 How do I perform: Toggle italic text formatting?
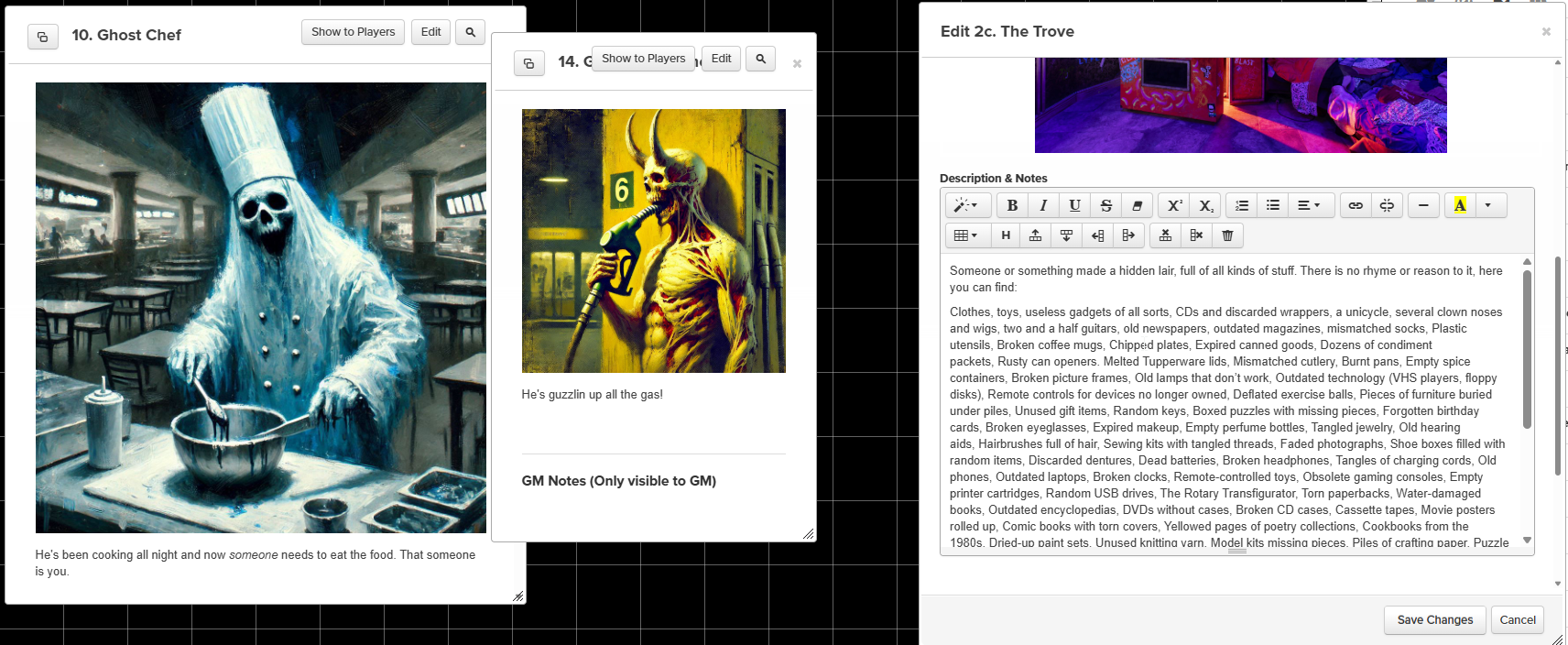(1043, 205)
